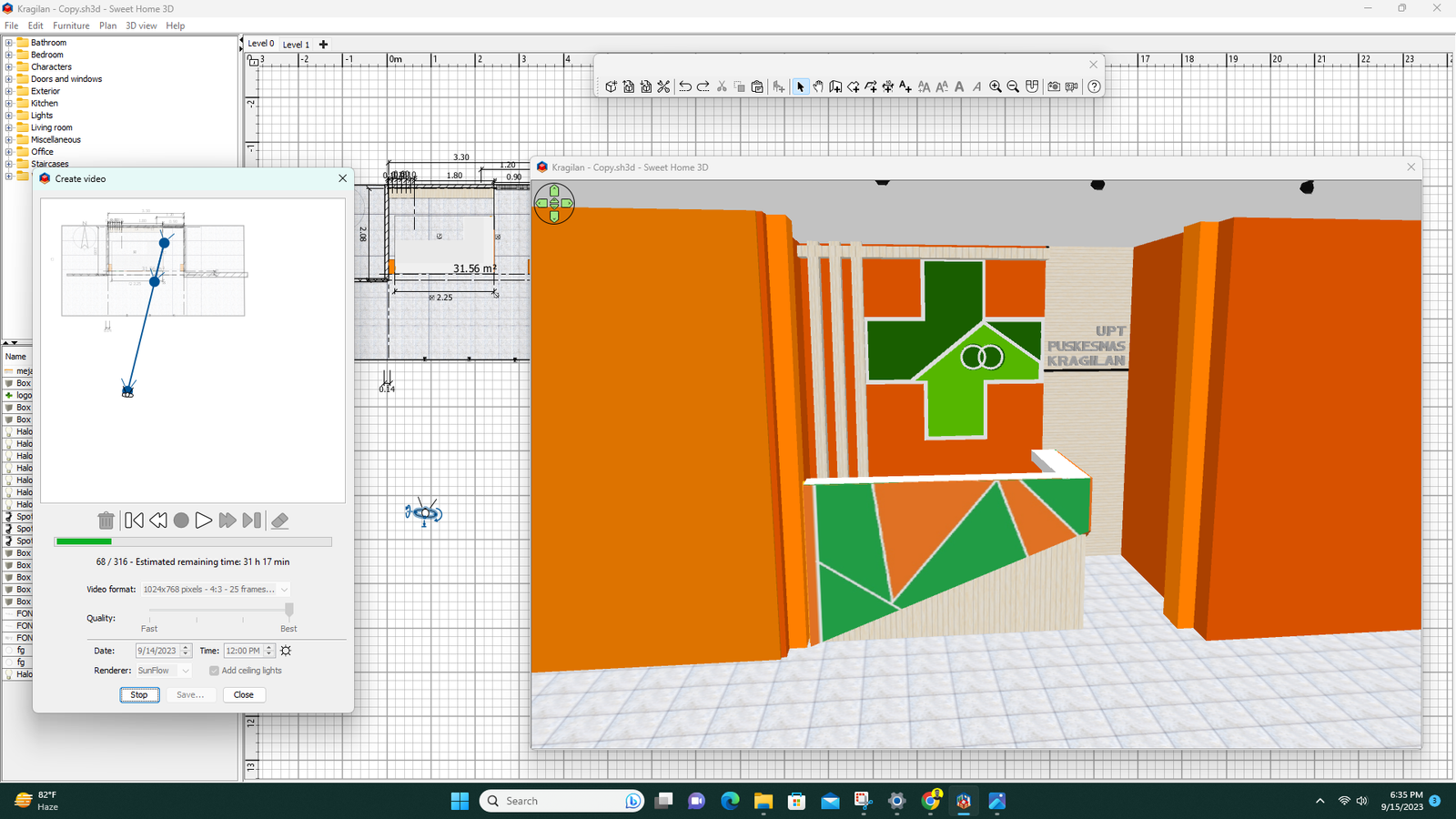
Task: Click the Add text tool icon
Action: click(905, 86)
